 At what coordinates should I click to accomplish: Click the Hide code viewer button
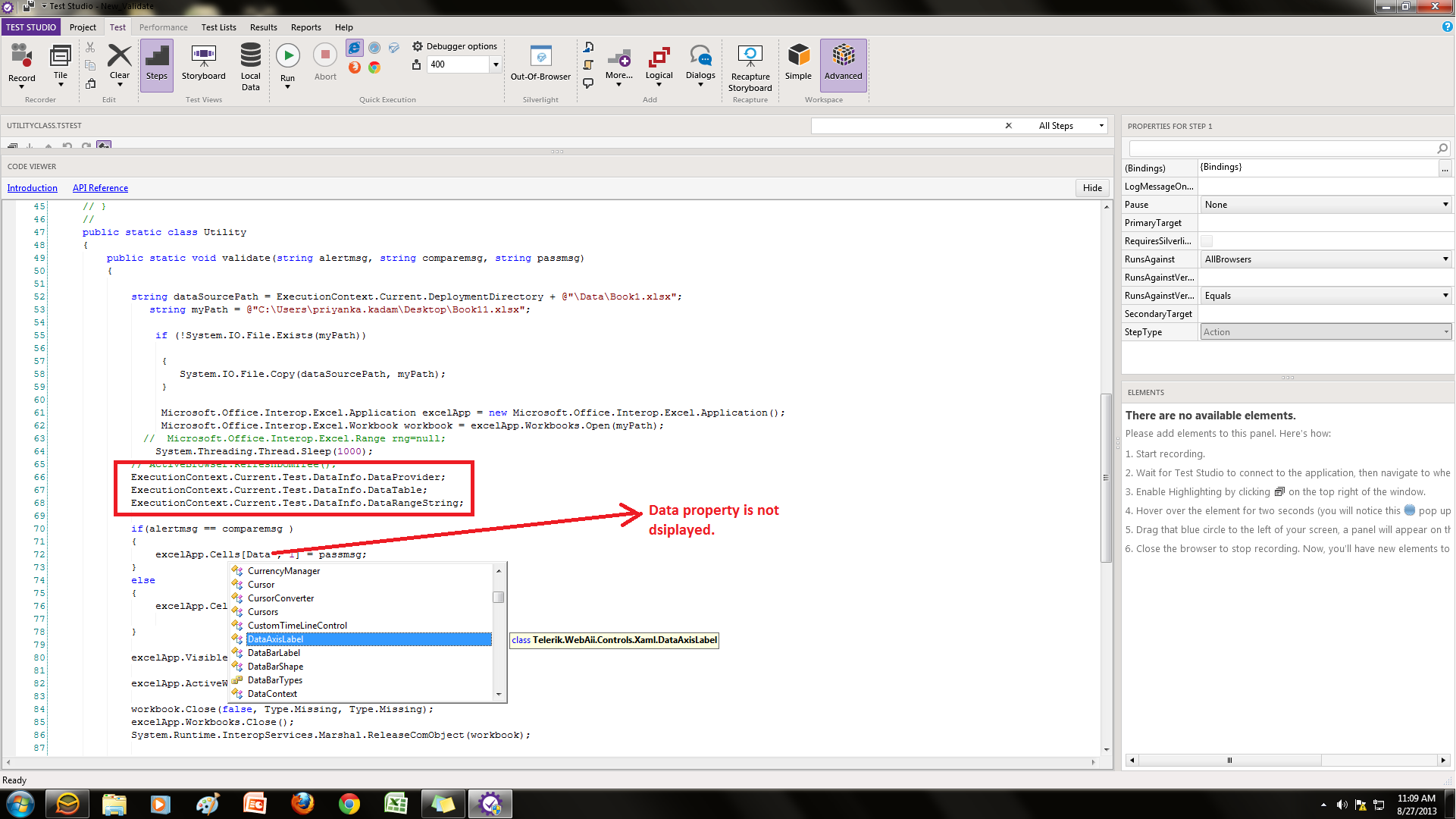(1092, 188)
